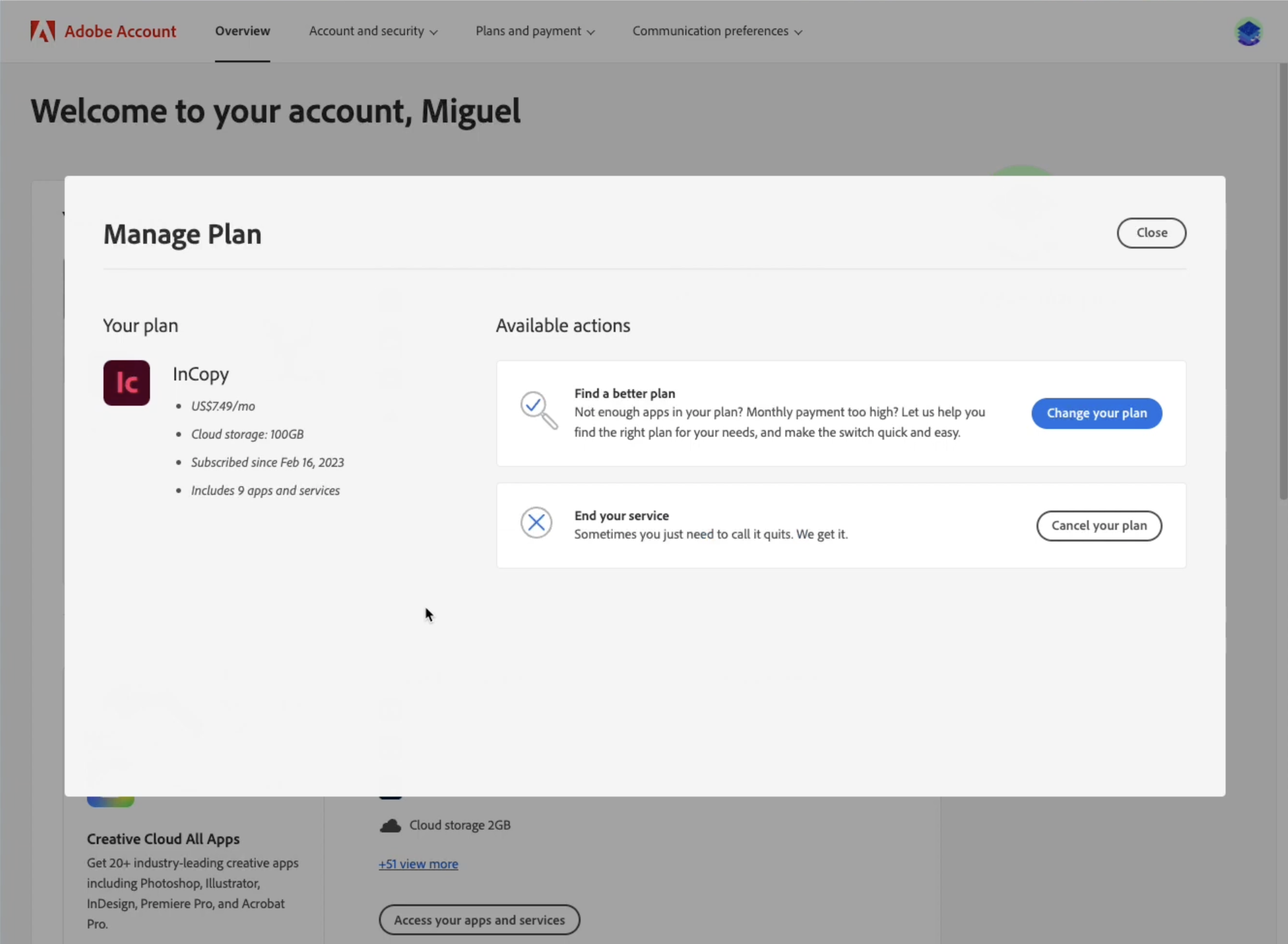Click Subscribed since Feb 16, 2023 text

268,462
